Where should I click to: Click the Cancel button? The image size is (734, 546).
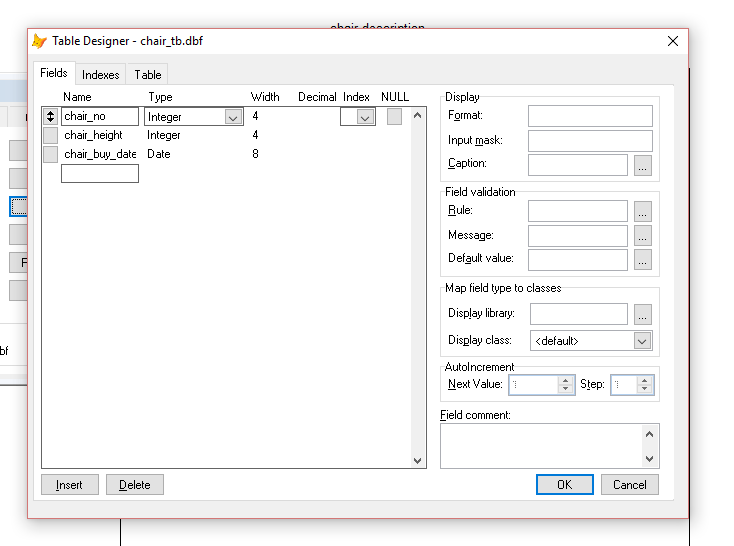point(630,485)
